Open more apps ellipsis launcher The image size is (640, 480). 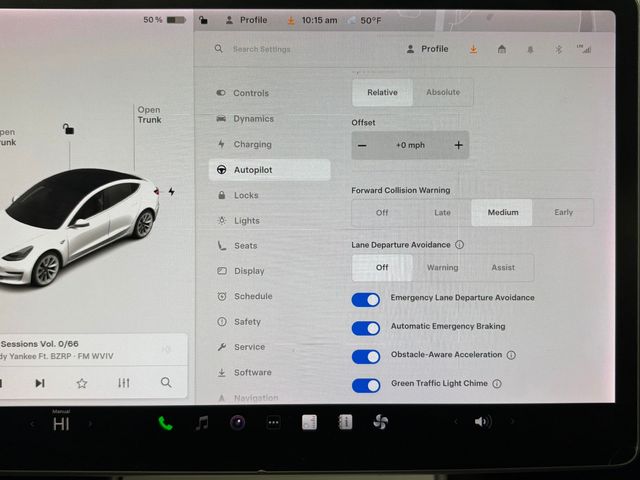[x=273, y=423]
